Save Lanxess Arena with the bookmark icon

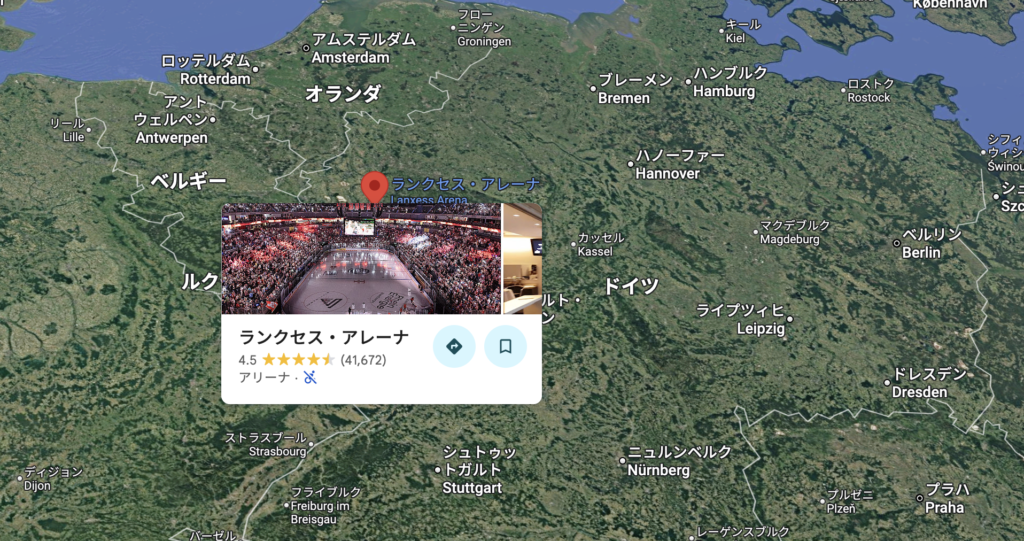click(505, 346)
